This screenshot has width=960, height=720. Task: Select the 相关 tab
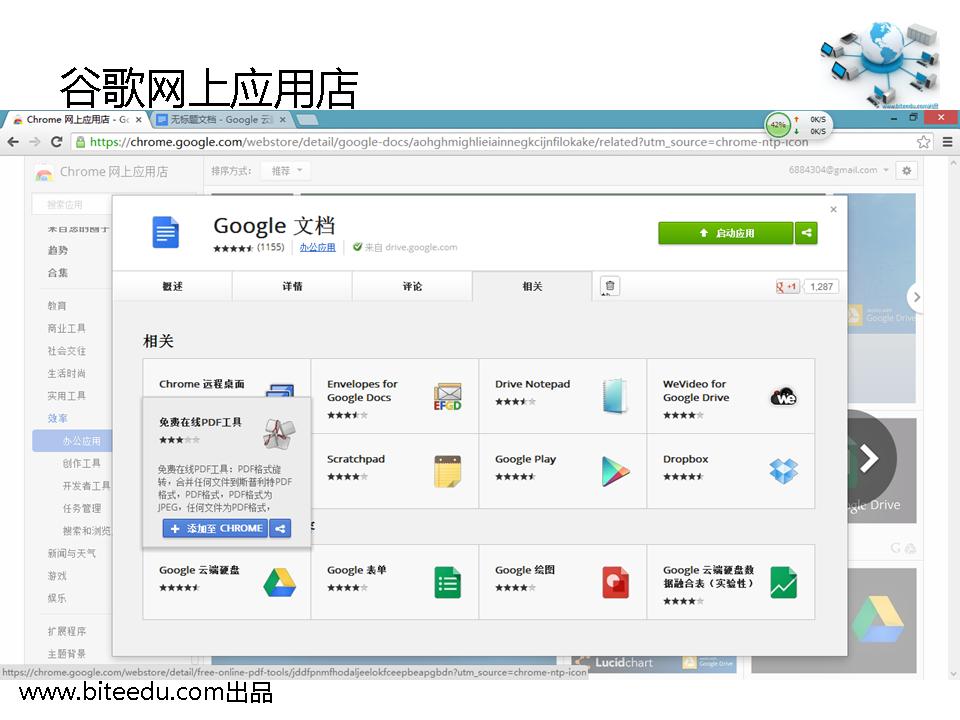pos(532,286)
